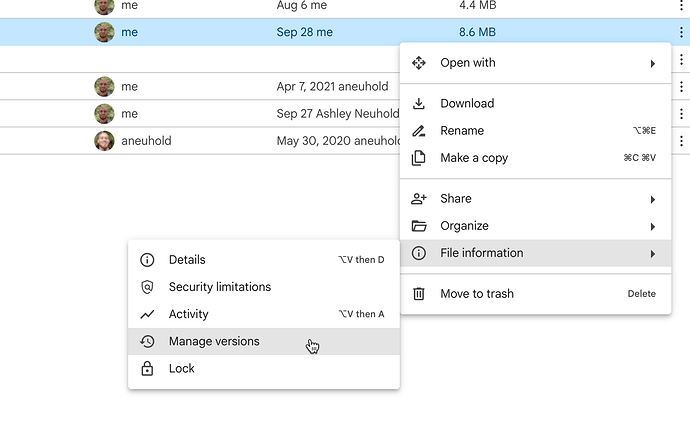Screen dimensions: 690x422
Task: Select Manage versions from the submenu
Action: point(214,342)
